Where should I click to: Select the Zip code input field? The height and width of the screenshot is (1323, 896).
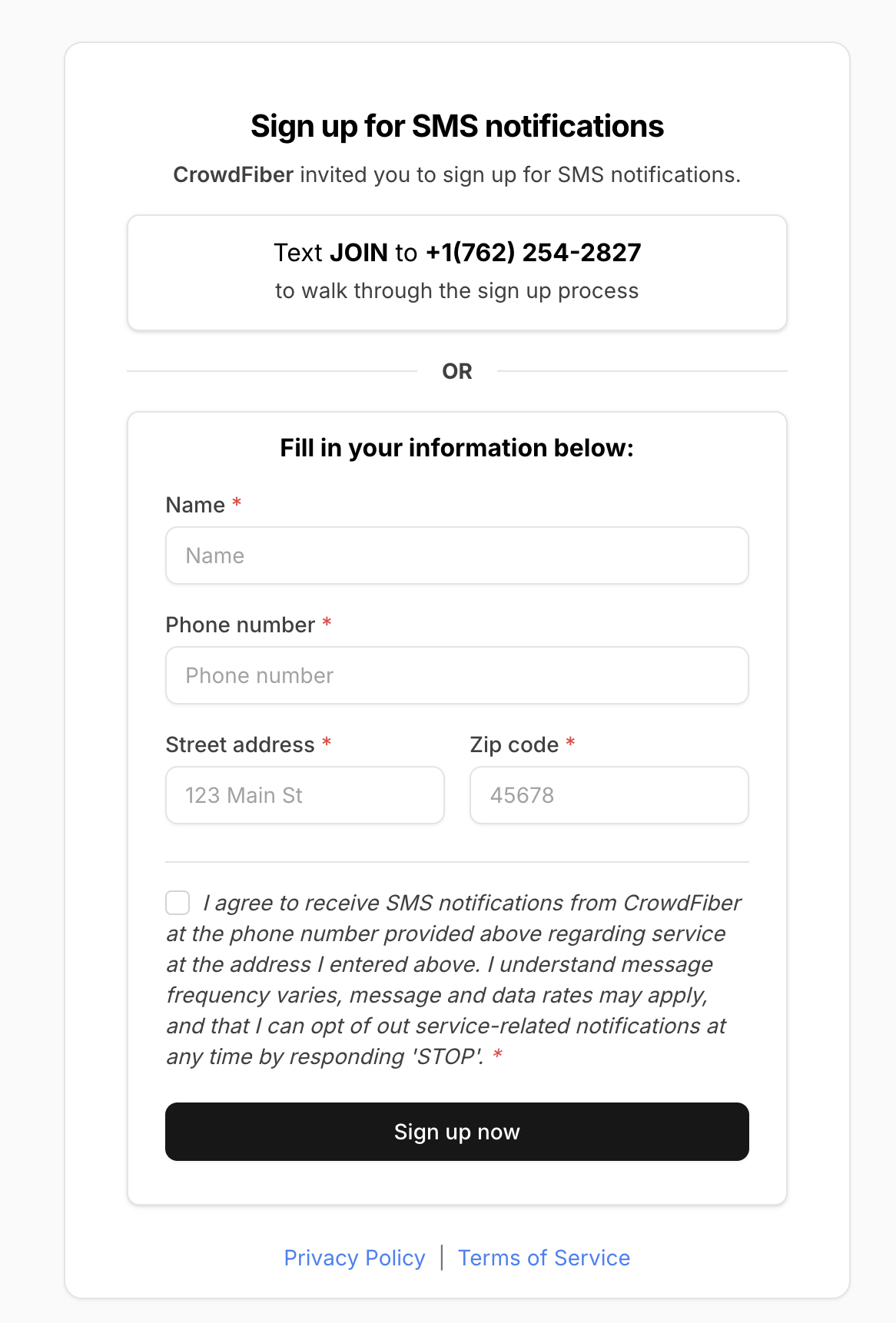pos(609,795)
